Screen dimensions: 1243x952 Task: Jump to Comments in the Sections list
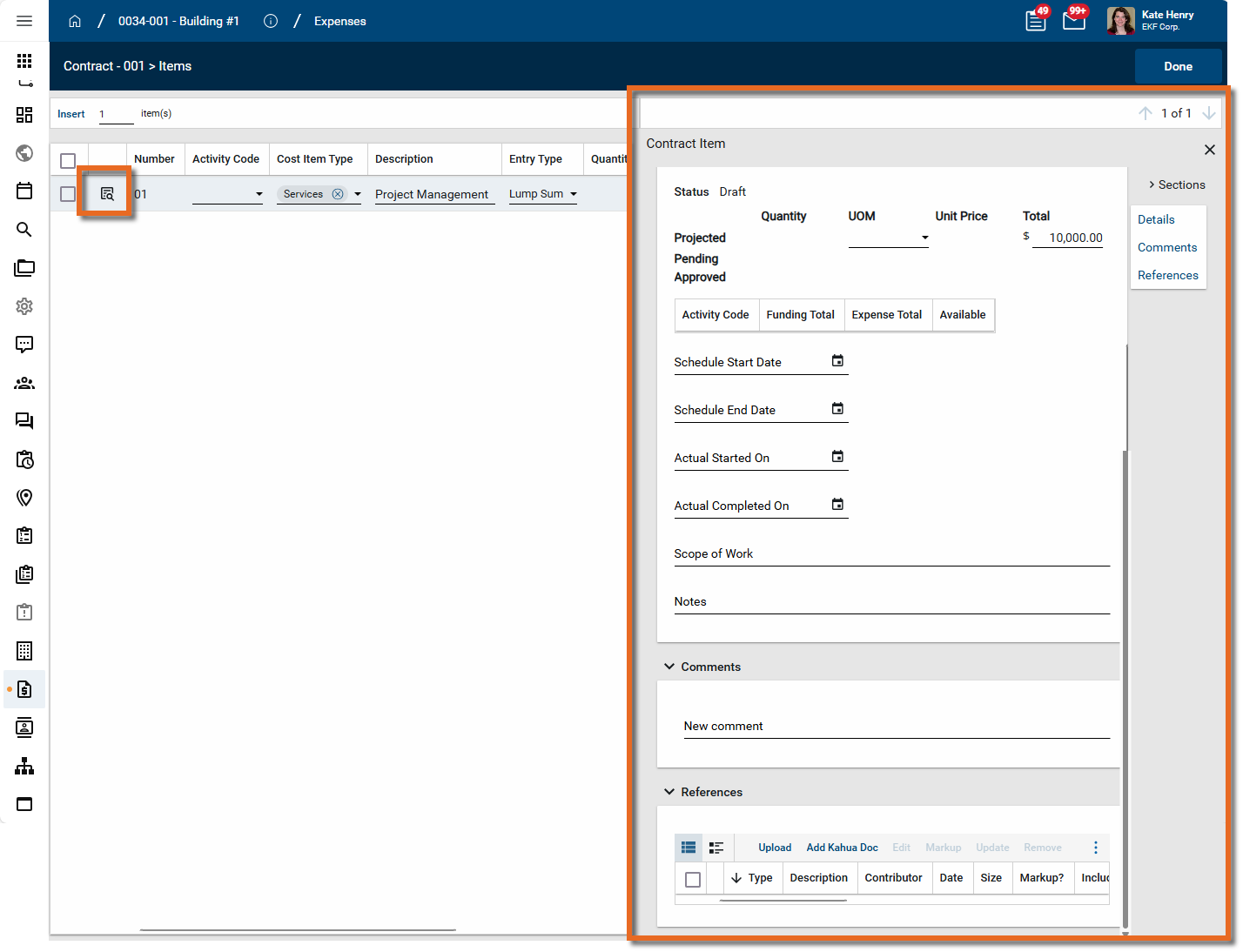[1166, 247]
